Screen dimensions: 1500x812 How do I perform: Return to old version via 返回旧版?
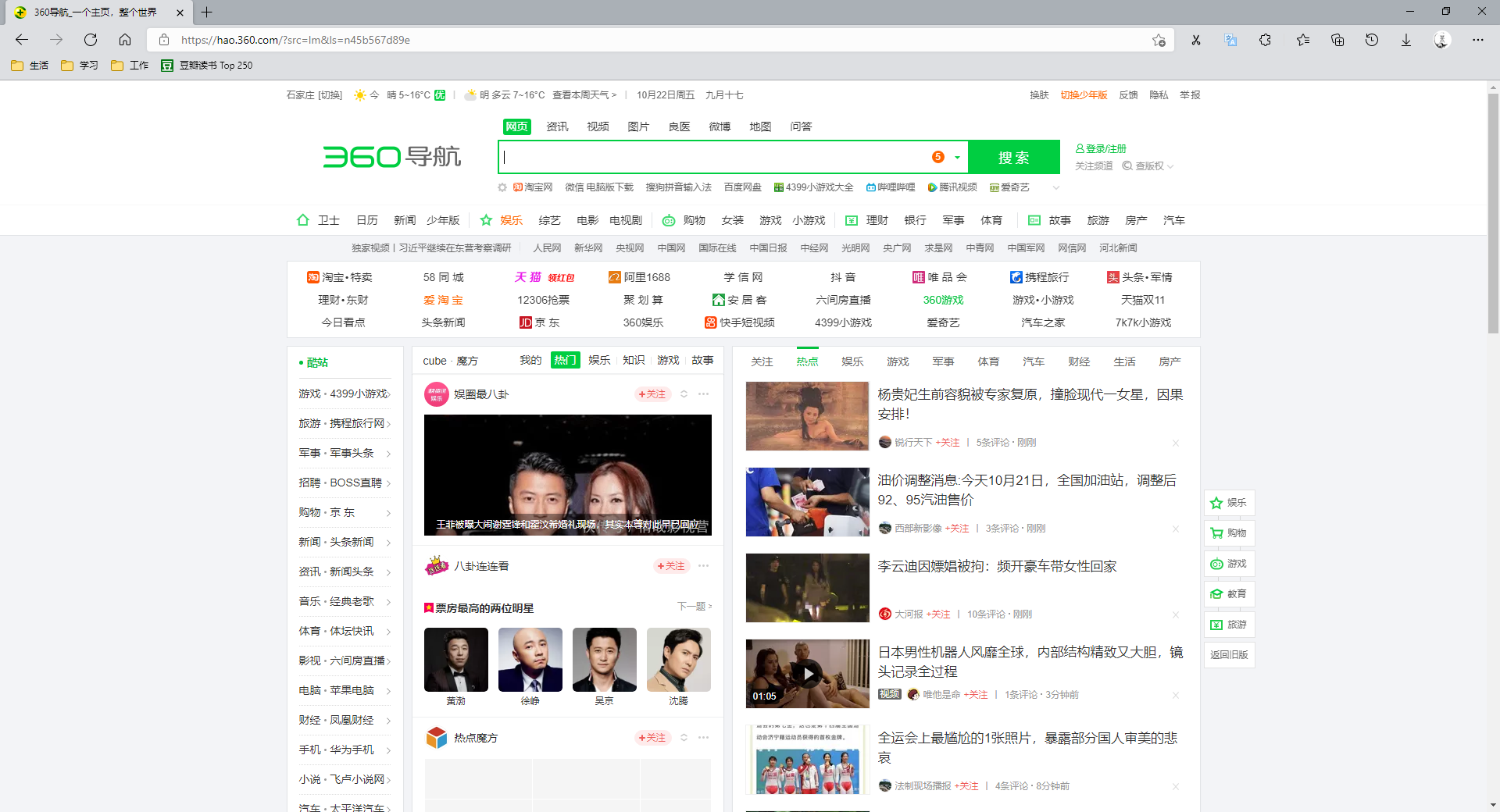(x=1229, y=655)
